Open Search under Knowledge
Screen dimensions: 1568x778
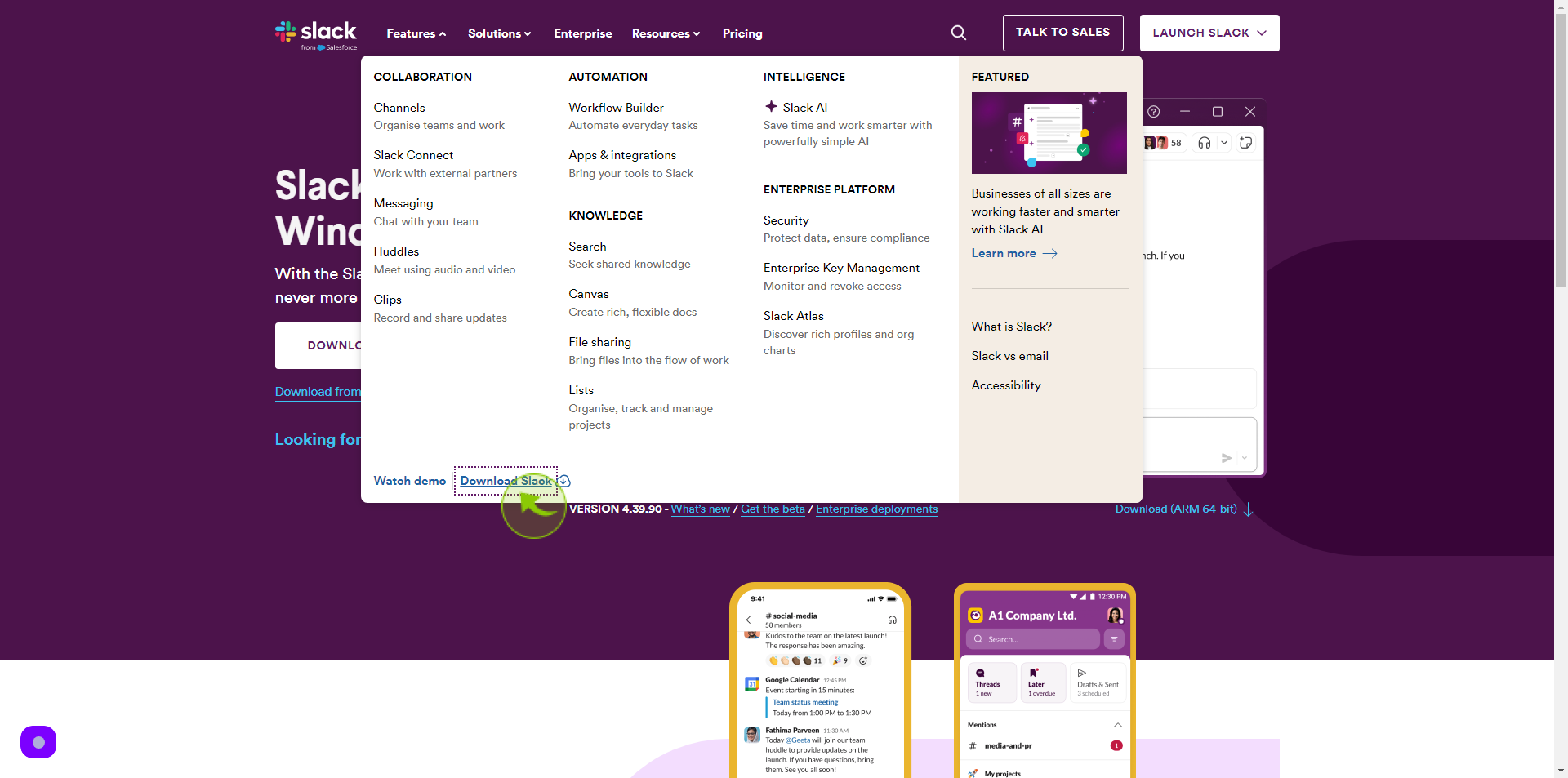click(587, 247)
